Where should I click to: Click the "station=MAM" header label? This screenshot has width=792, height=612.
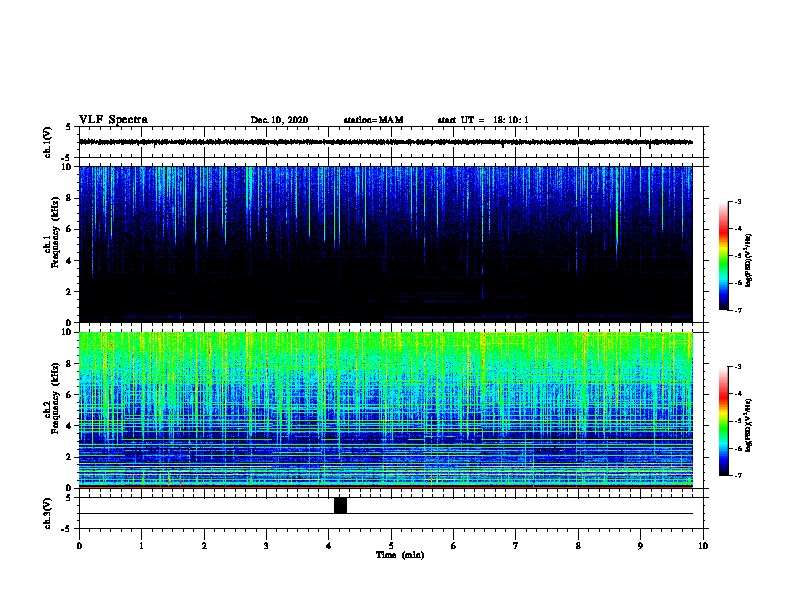[x=373, y=120]
